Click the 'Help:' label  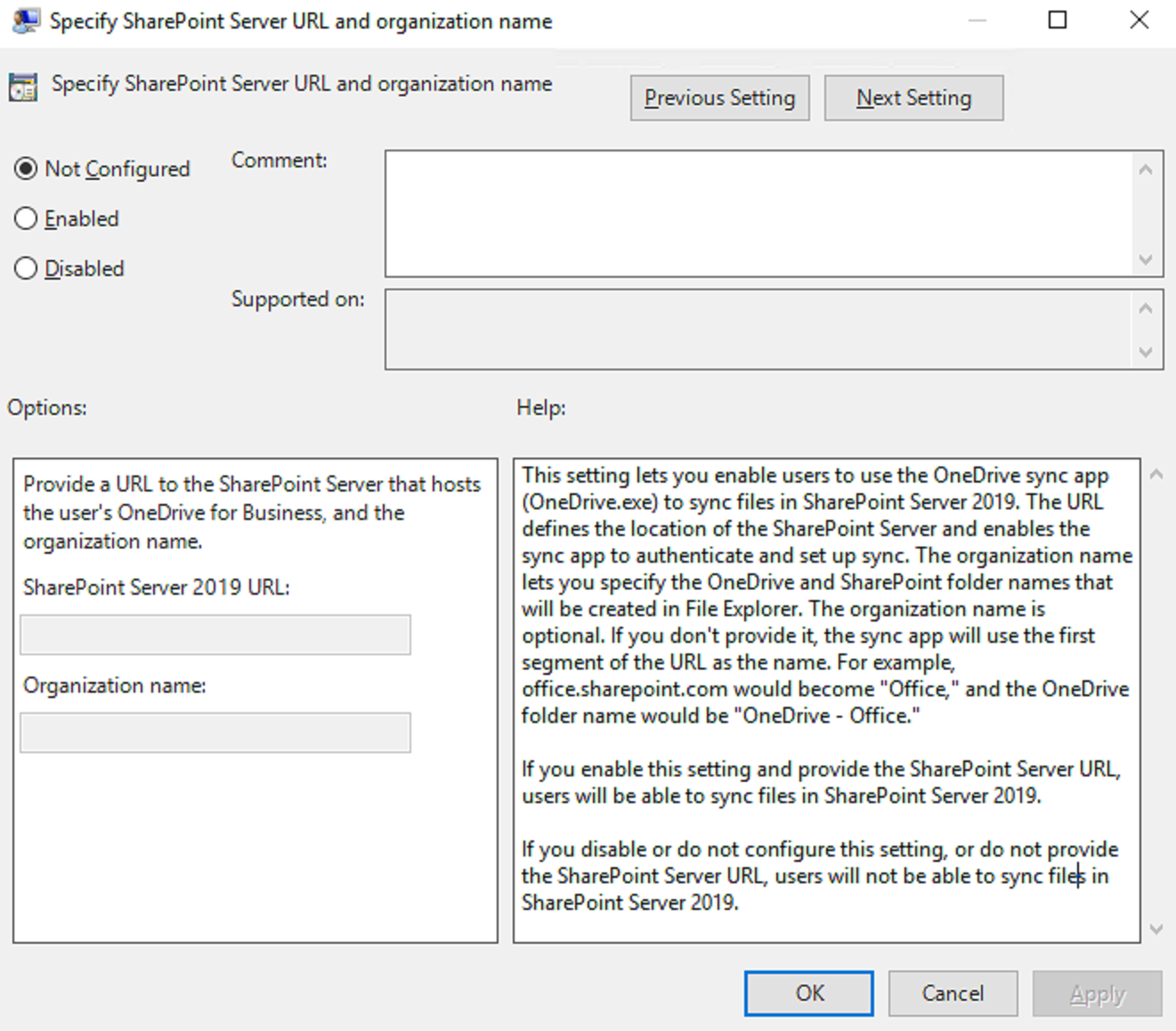point(540,408)
